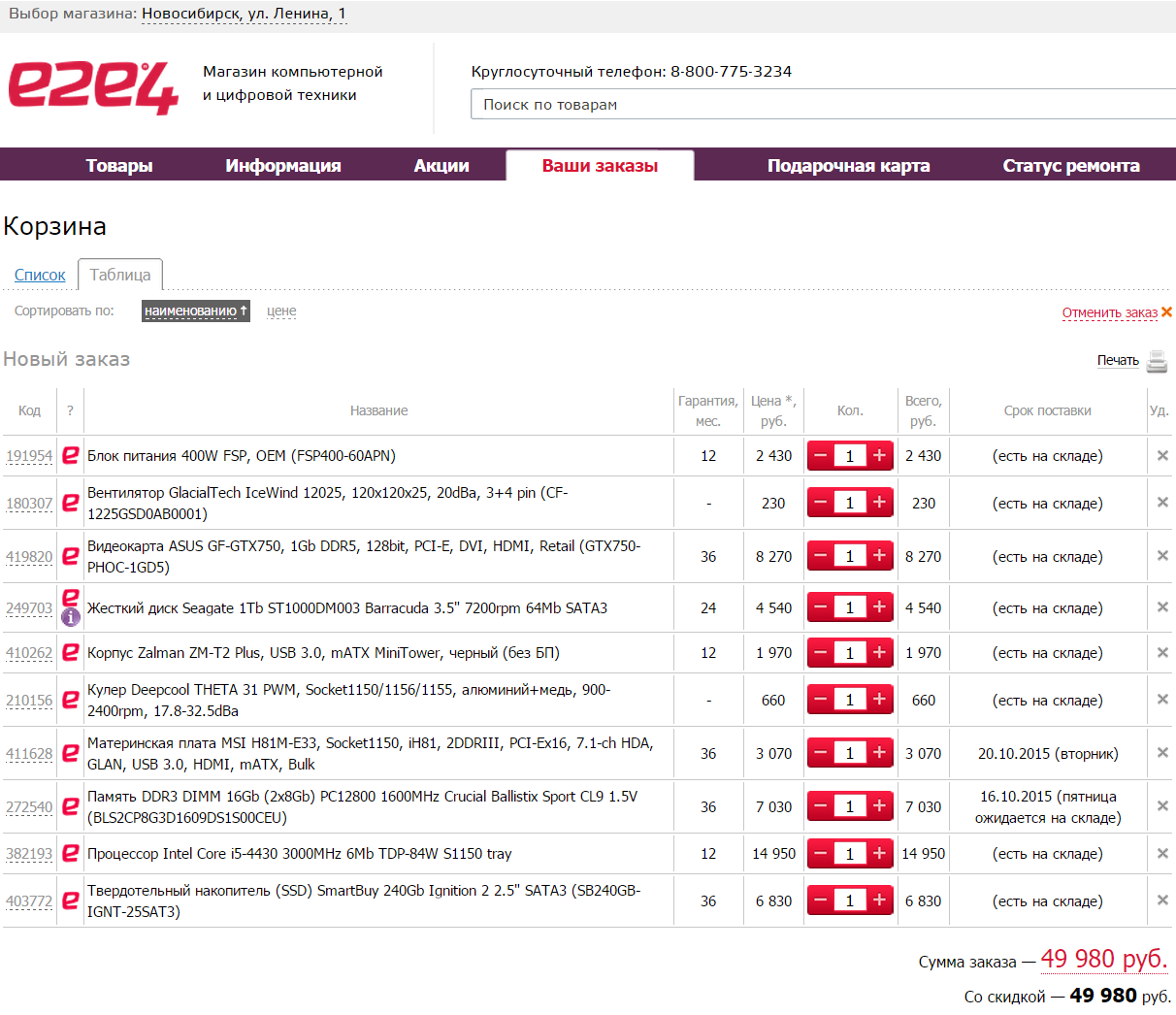Increase quantity of Кулер Deepcool
Viewport: 1176px width, 1015px height.
(879, 700)
